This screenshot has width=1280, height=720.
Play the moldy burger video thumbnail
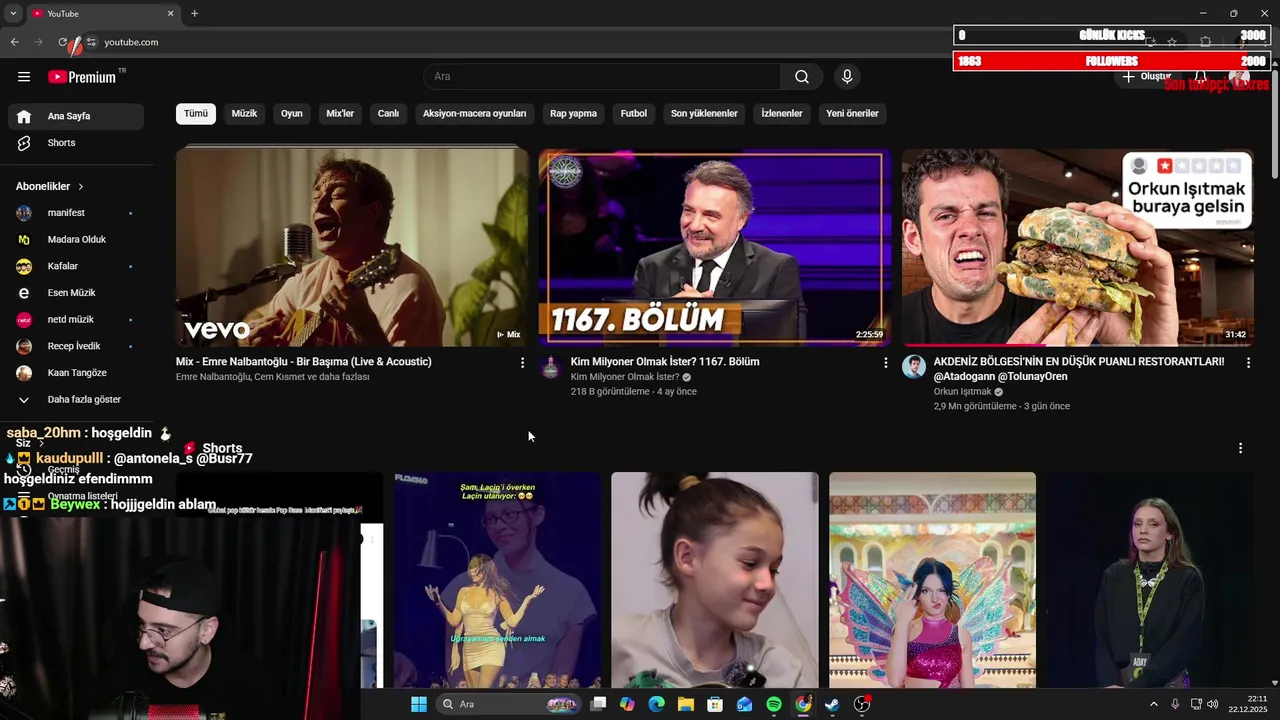(x=1078, y=247)
